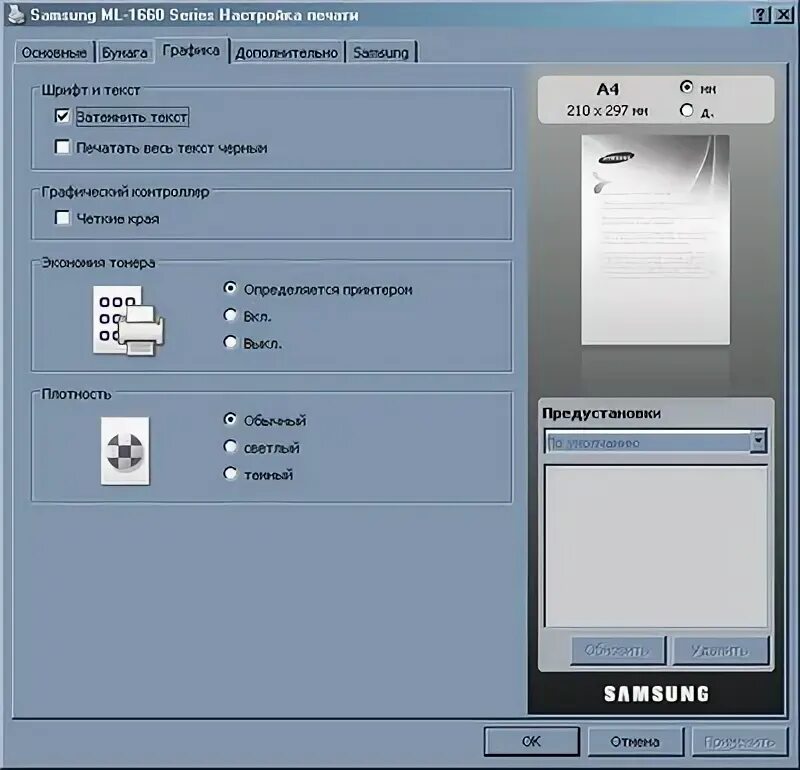This screenshot has height=770, width=800.
Task: Select inches unit radio button
Action: (x=687, y=110)
